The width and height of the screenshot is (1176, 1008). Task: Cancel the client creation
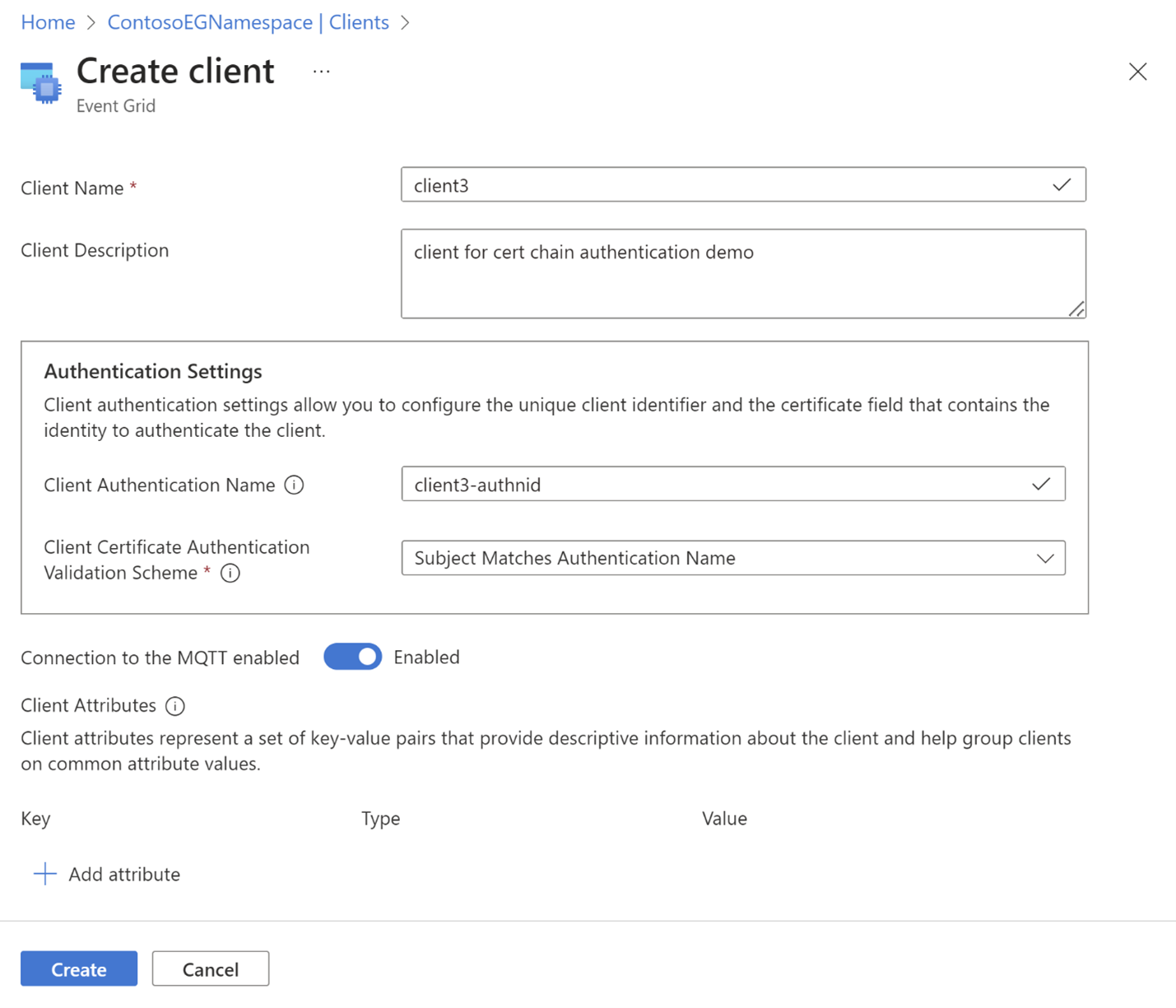coord(210,969)
